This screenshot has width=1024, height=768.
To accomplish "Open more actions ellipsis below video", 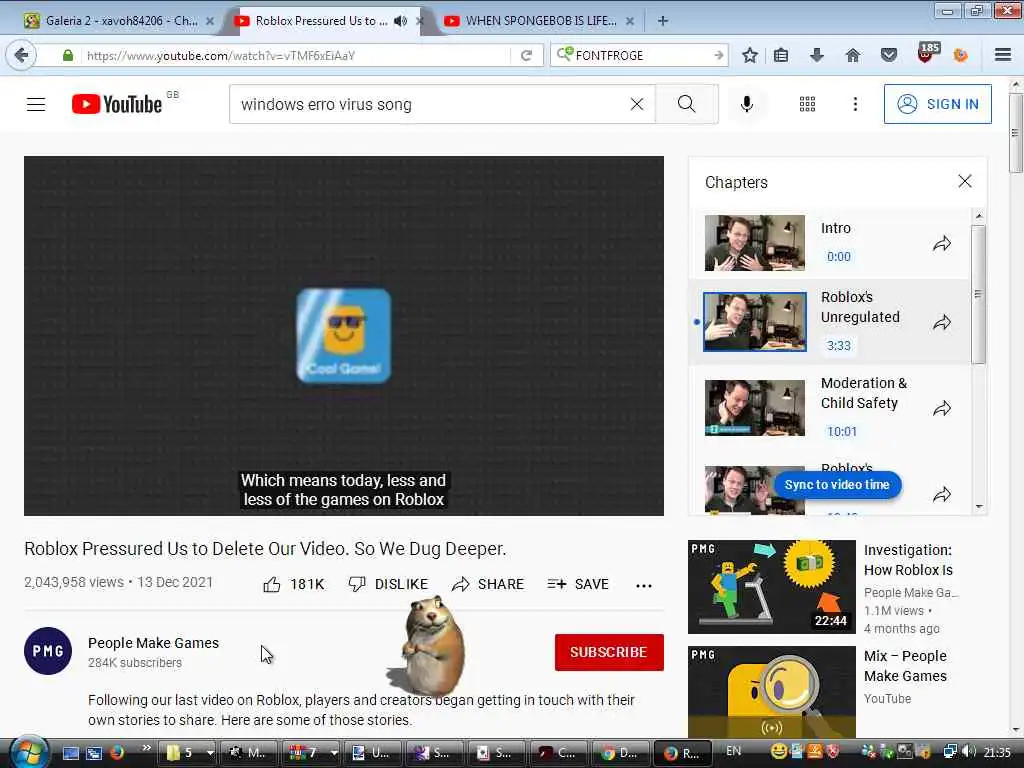I will 644,585.
